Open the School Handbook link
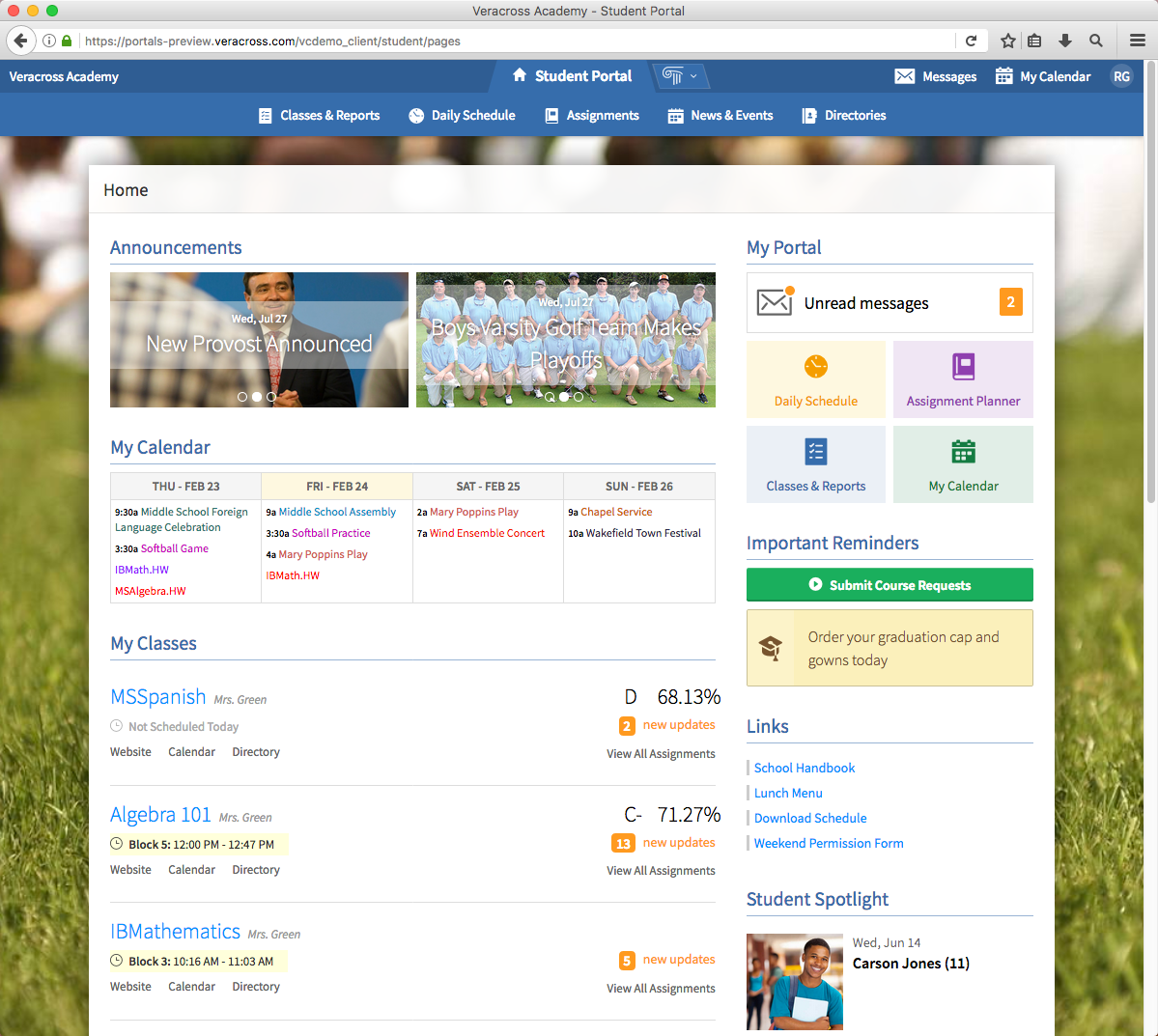 (x=805, y=768)
